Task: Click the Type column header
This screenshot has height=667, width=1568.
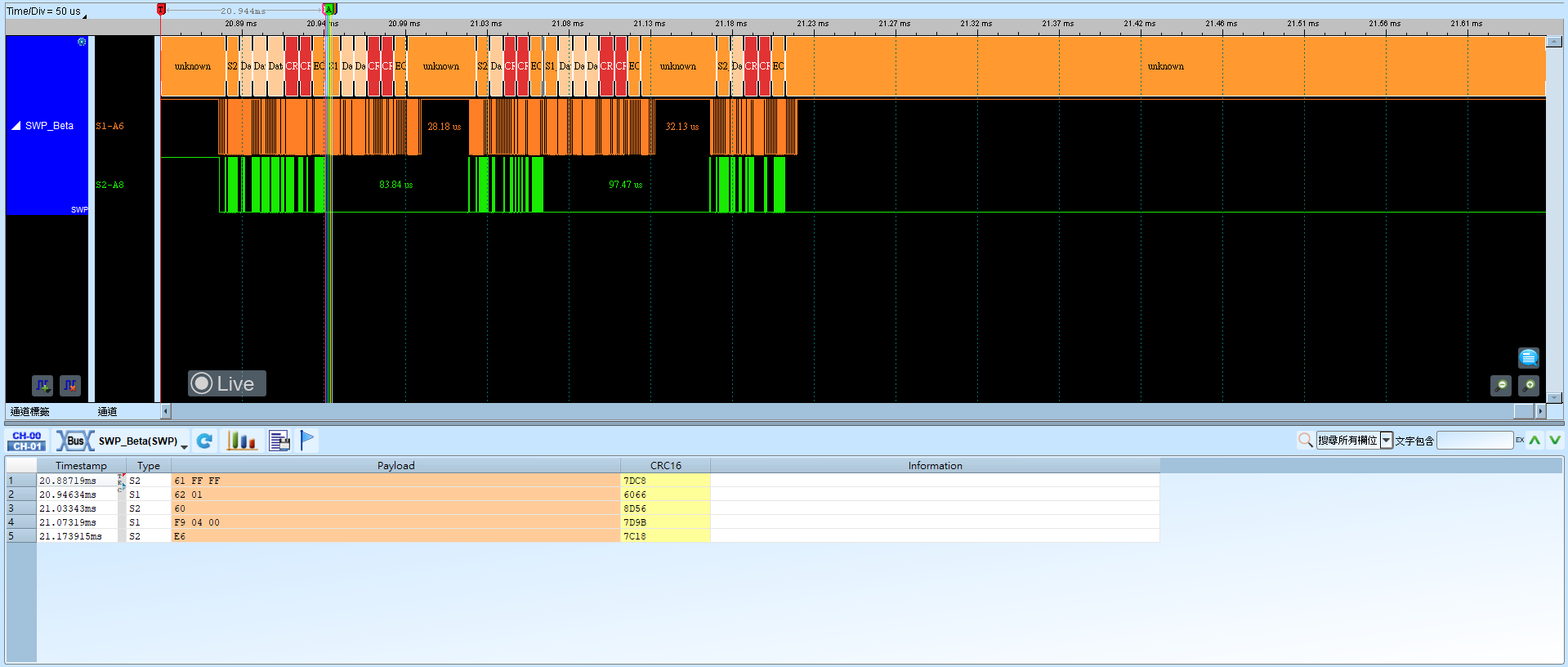Action: [x=149, y=466]
